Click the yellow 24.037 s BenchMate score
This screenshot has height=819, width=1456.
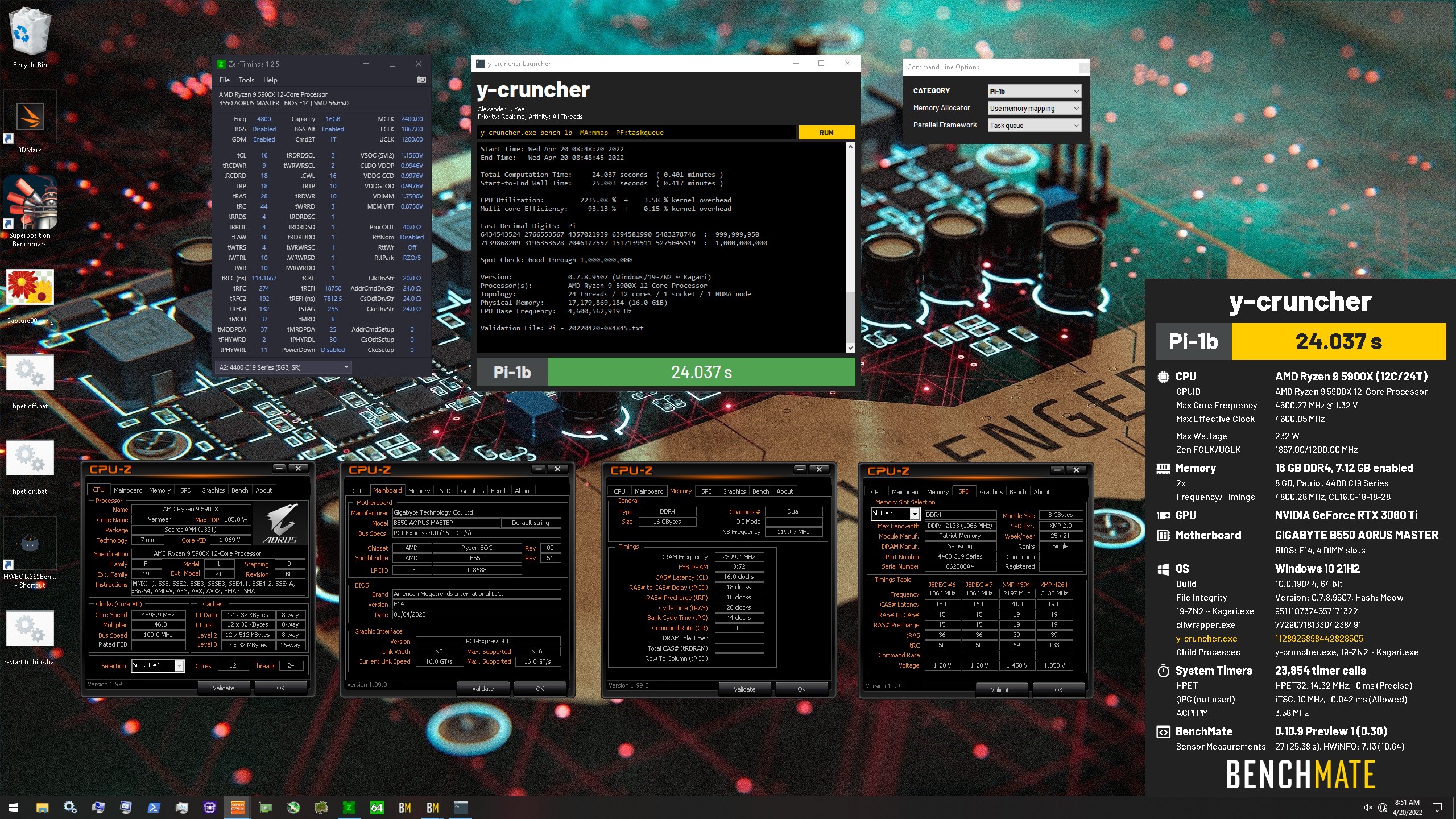pyautogui.click(x=1338, y=341)
